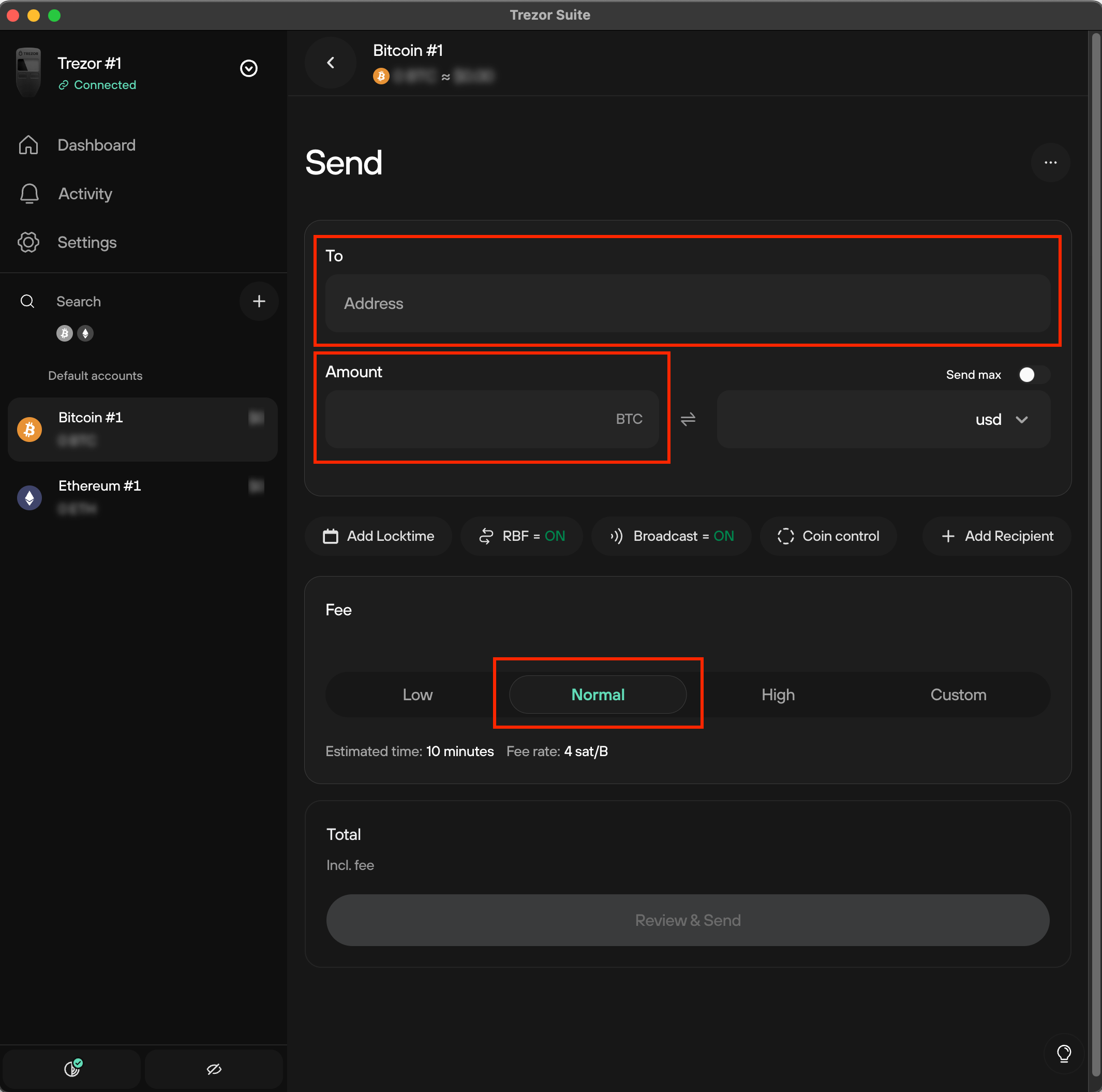The height and width of the screenshot is (1092, 1102).
Task: Click the sidebar search magnifier icon
Action: 27,301
